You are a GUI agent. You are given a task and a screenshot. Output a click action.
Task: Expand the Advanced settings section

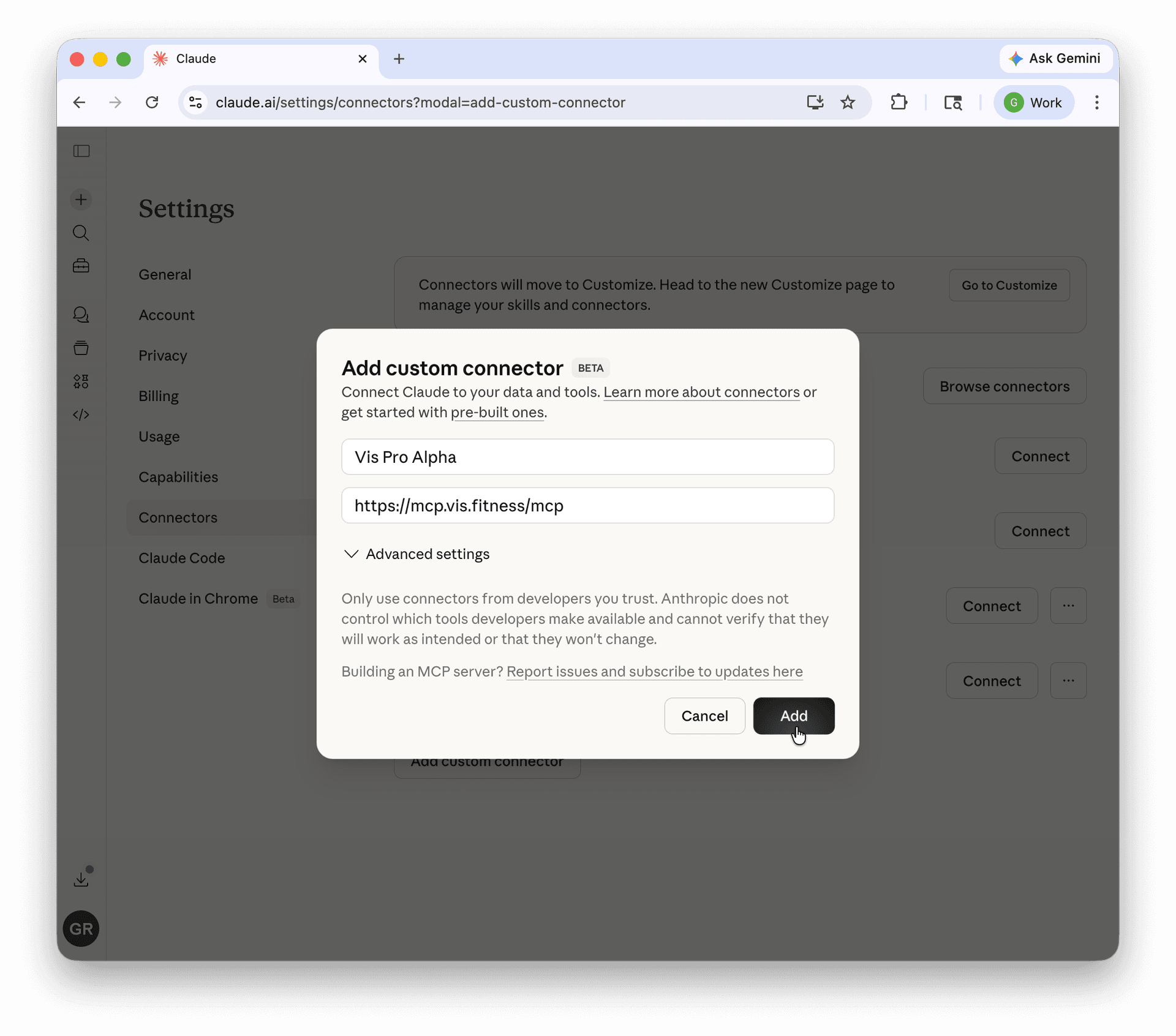[x=416, y=554]
